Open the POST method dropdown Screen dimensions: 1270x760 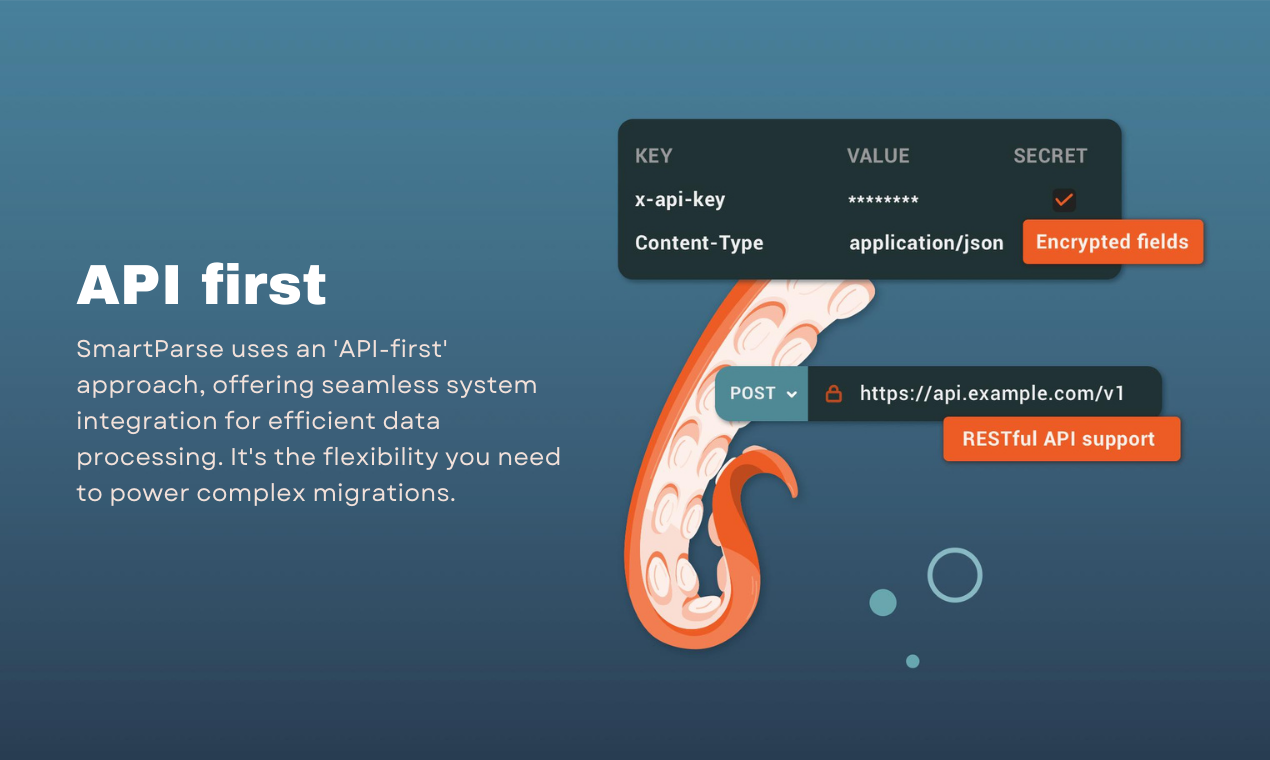762,393
